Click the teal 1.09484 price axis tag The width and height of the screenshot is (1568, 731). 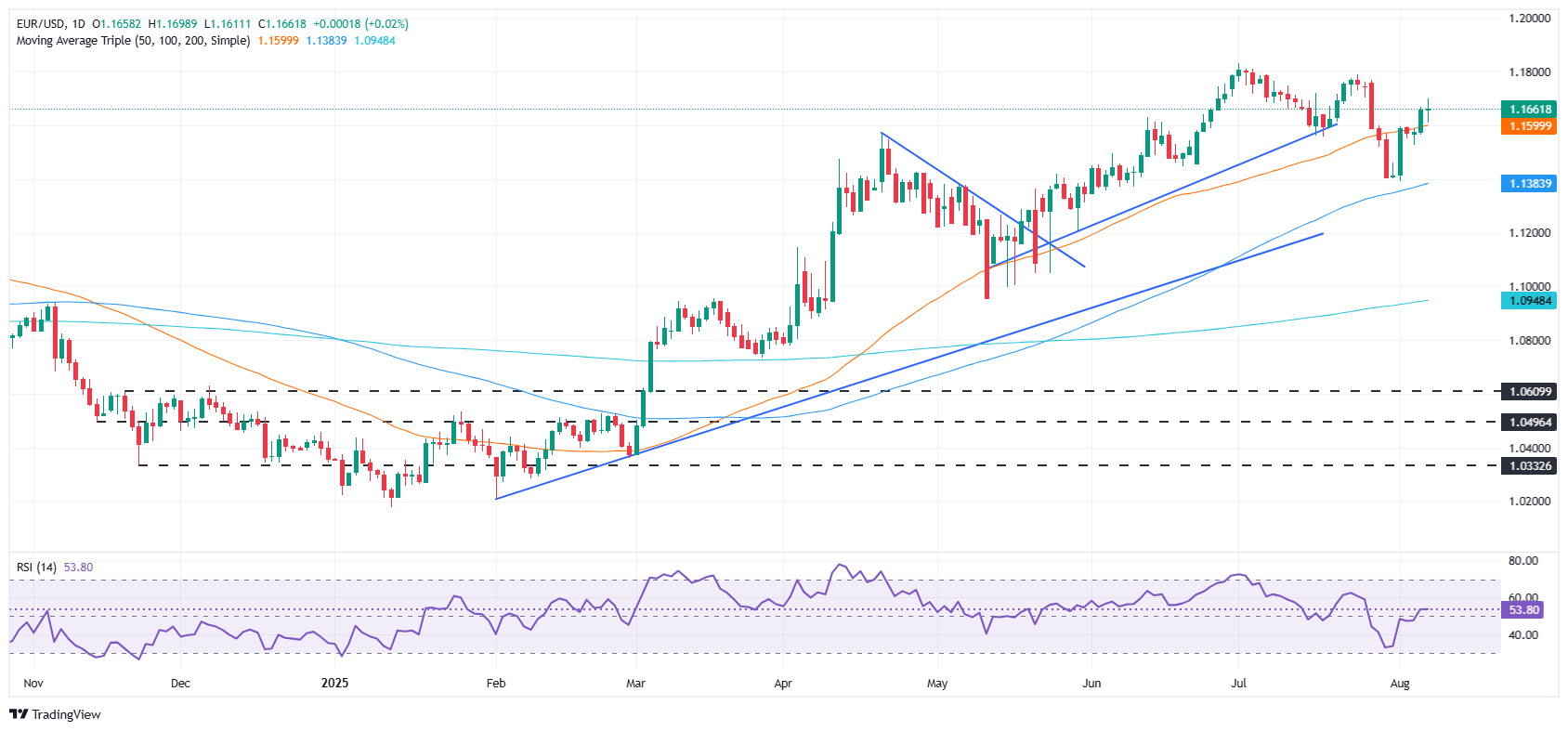[1529, 301]
